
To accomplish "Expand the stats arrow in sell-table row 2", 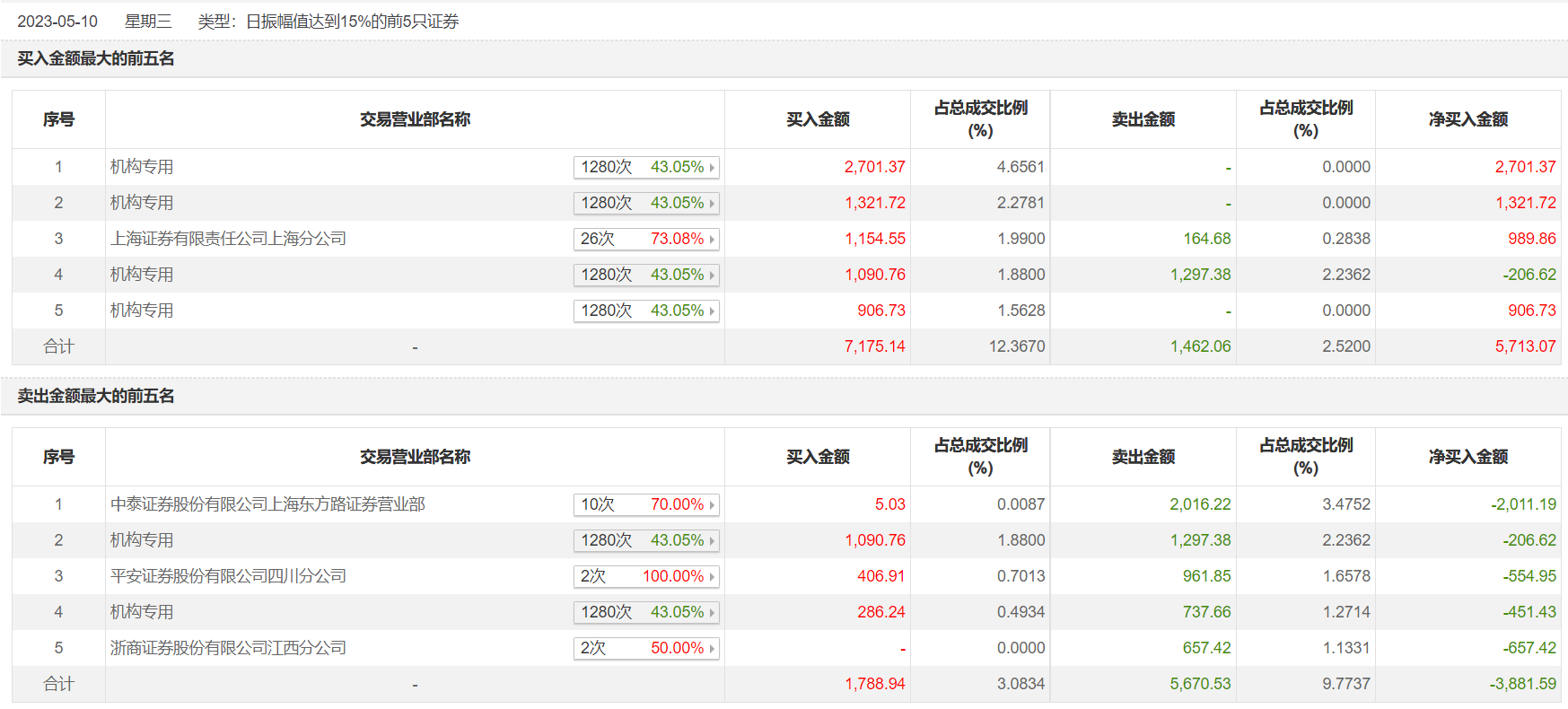I will tap(712, 541).
